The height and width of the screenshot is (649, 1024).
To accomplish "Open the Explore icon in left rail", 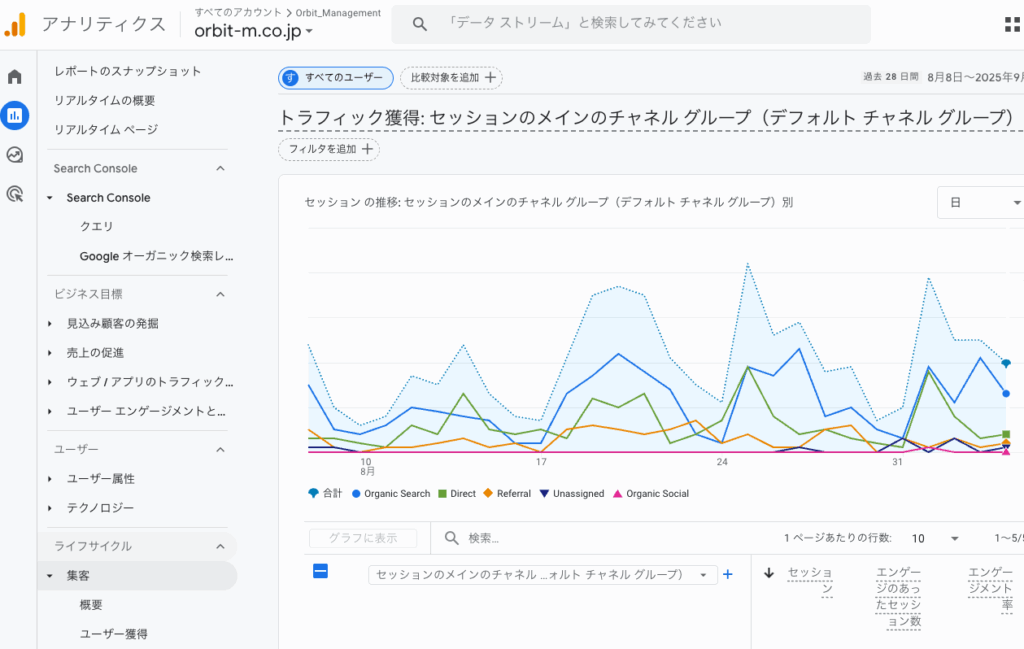I will pyautogui.click(x=15, y=155).
